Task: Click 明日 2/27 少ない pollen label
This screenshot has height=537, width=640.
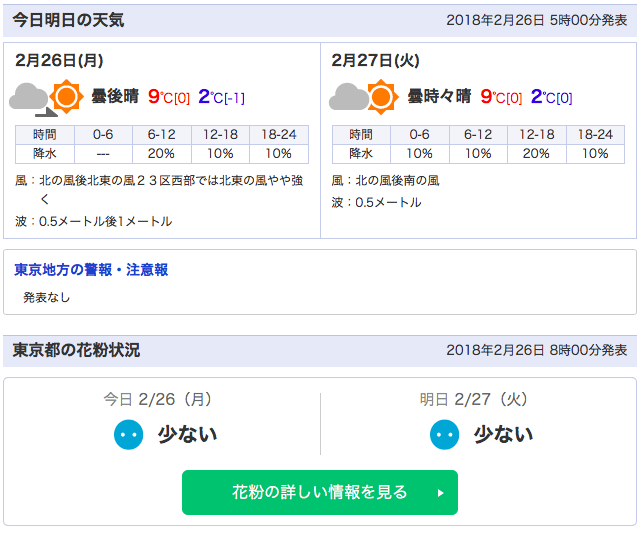Action: pyautogui.click(x=503, y=434)
